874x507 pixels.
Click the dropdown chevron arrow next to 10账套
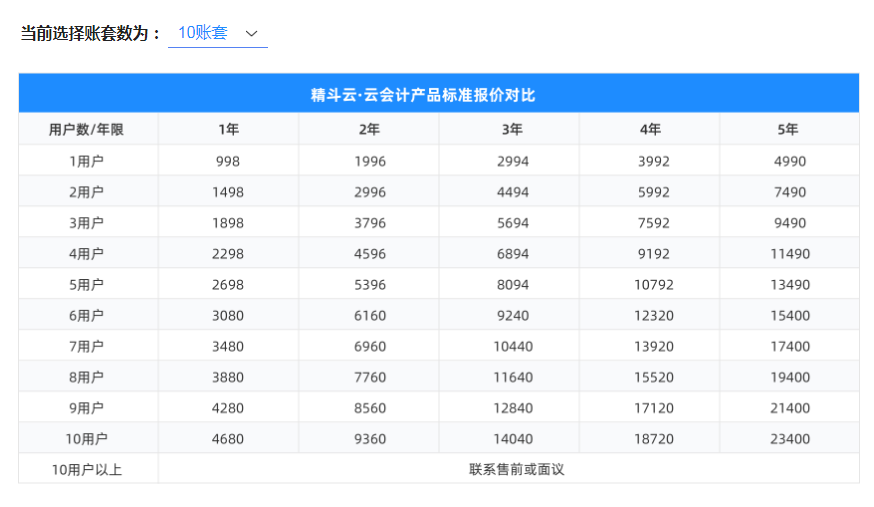[251, 33]
